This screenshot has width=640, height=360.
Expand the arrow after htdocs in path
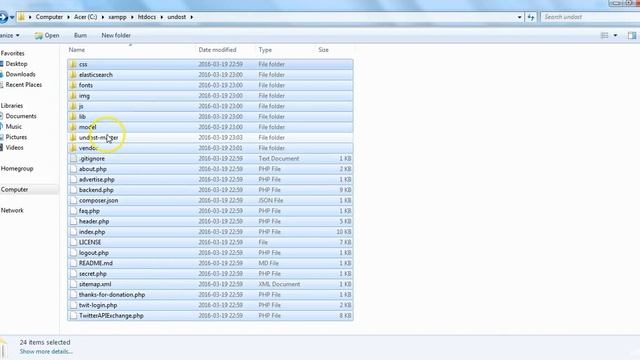(x=162, y=17)
